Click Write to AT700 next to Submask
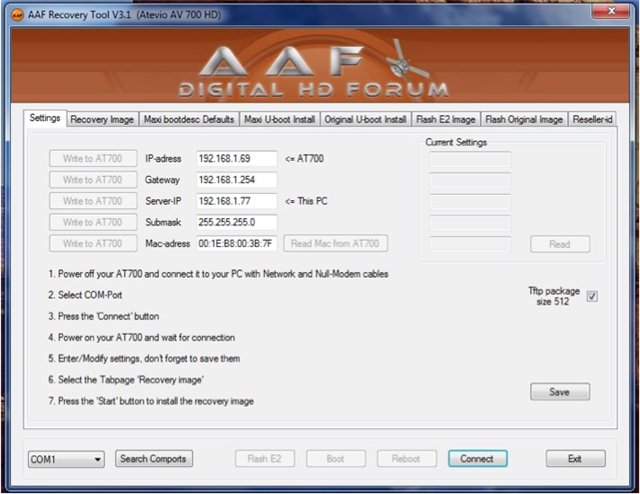The height and width of the screenshot is (494, 640). click(93, 222)
